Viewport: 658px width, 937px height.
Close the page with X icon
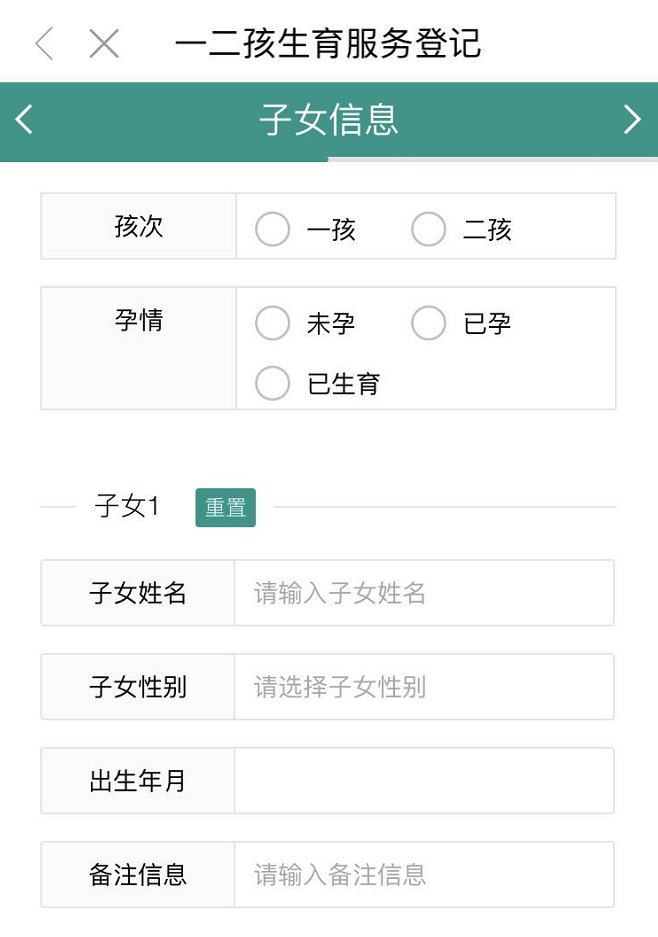click(104, 44)
